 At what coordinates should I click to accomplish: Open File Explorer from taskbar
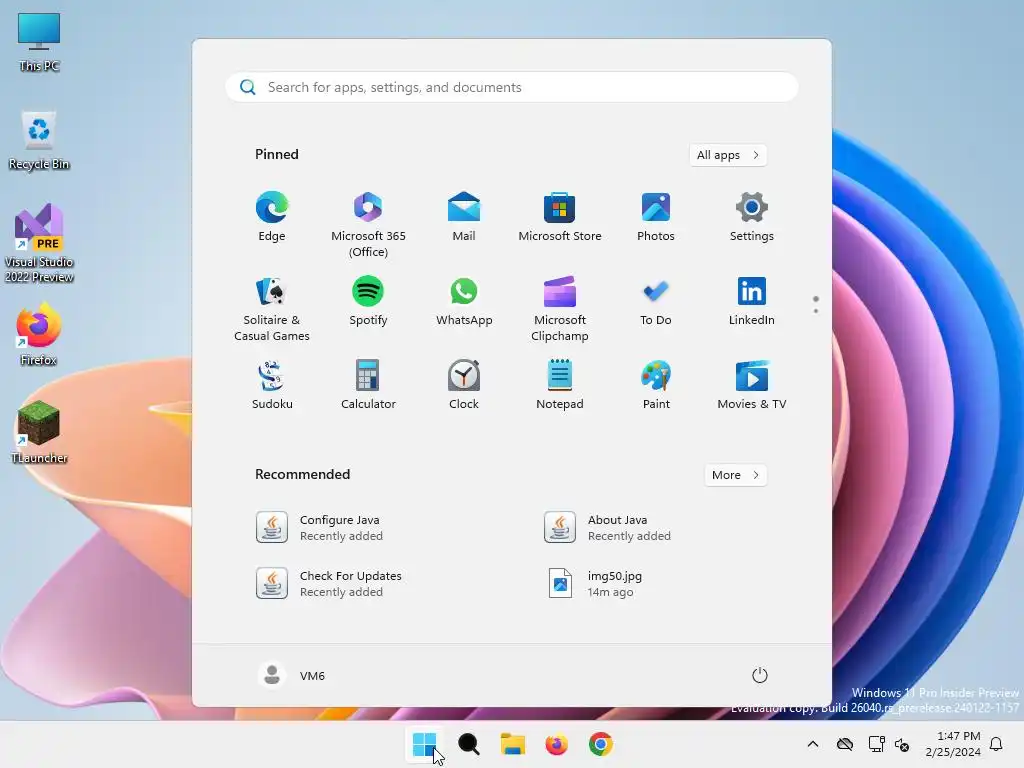(513, 744)
